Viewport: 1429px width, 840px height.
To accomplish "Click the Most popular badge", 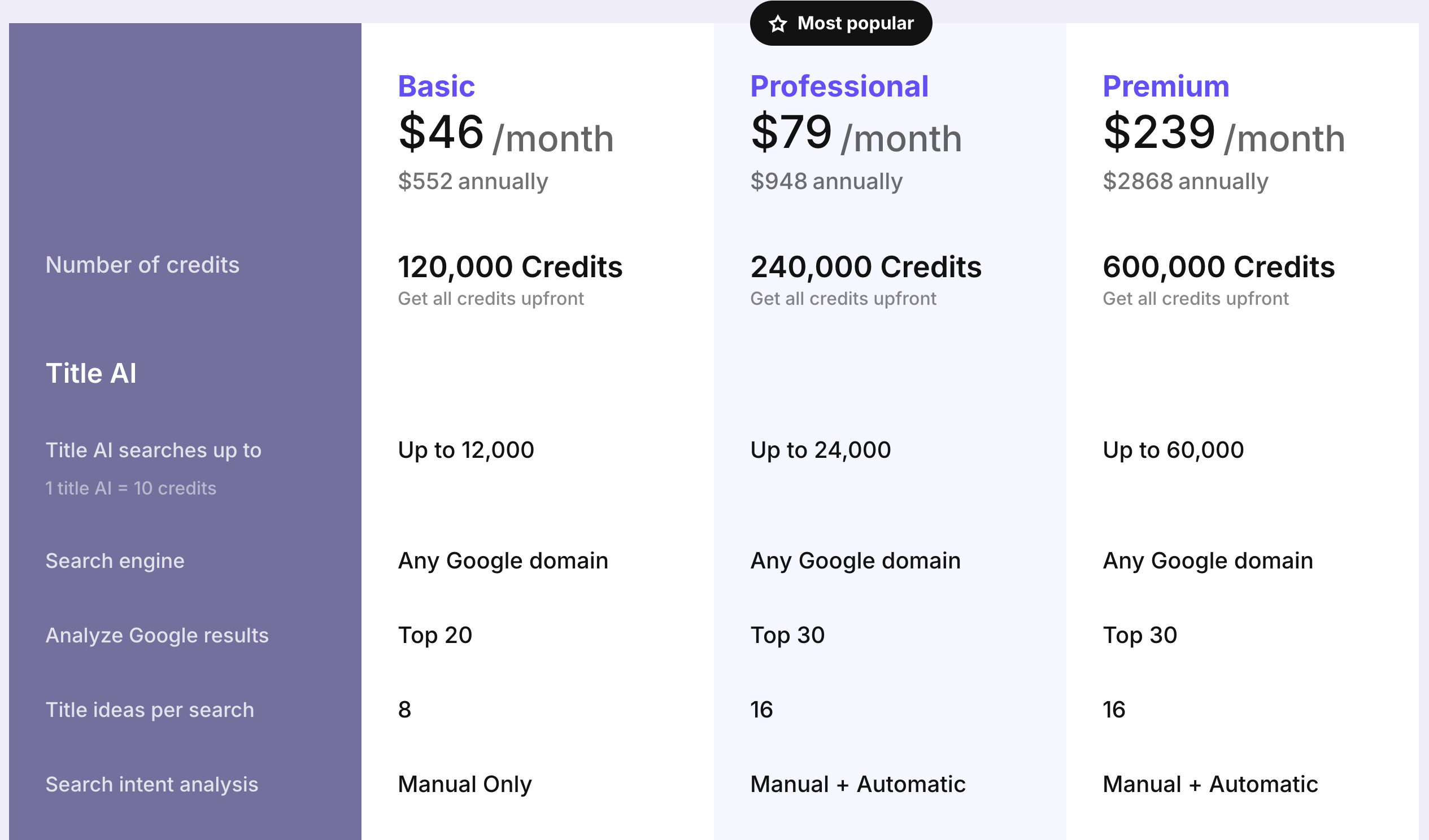I will [841, 23].
